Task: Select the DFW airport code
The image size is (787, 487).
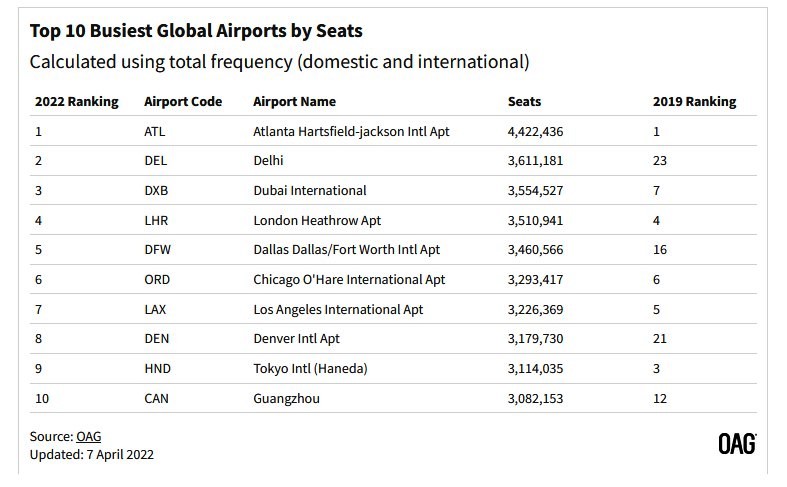Action: (x=158, y=250)
